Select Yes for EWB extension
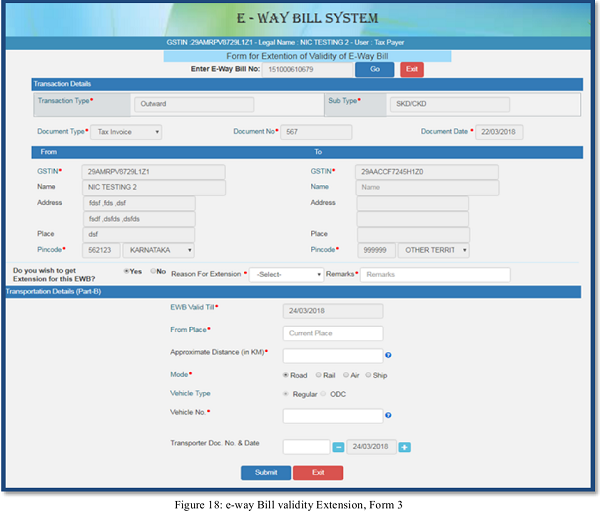 126,271
